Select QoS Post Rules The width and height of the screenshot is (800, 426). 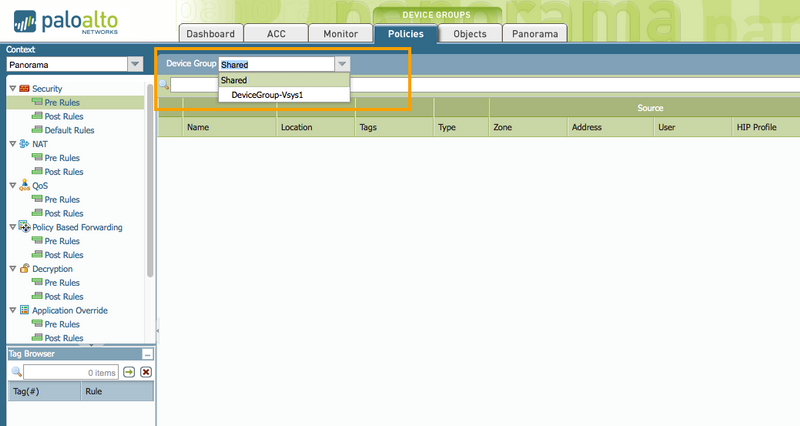(64, 213)
